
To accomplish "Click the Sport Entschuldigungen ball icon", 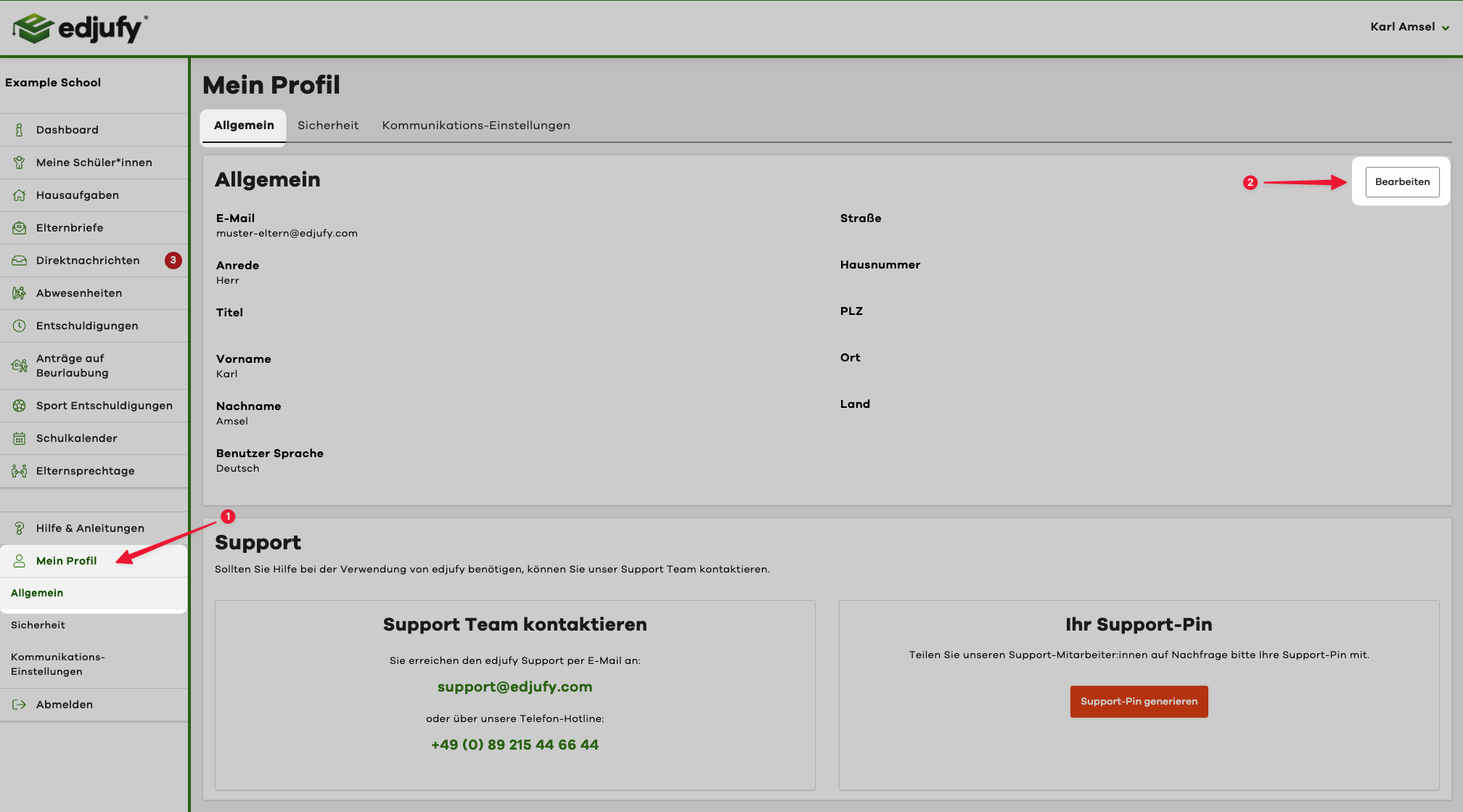I will click(20, 406).
